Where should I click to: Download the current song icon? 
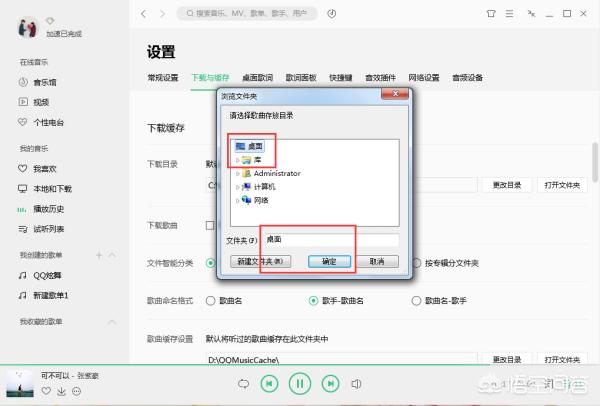pyautogui.click(x=61, y=391)
